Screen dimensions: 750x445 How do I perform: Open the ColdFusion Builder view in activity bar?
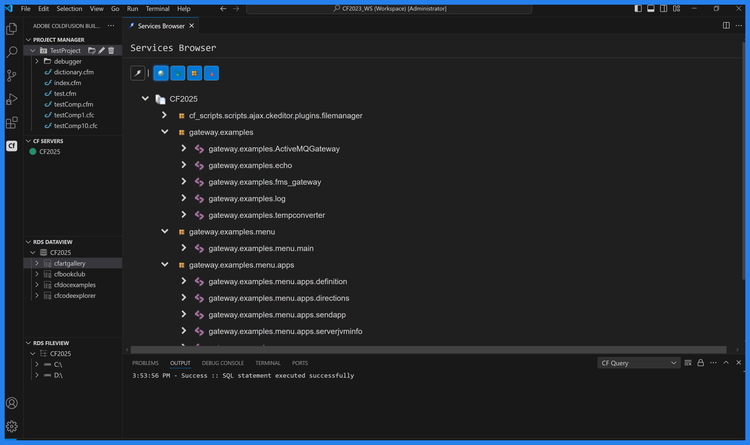[x=12, y=146]
